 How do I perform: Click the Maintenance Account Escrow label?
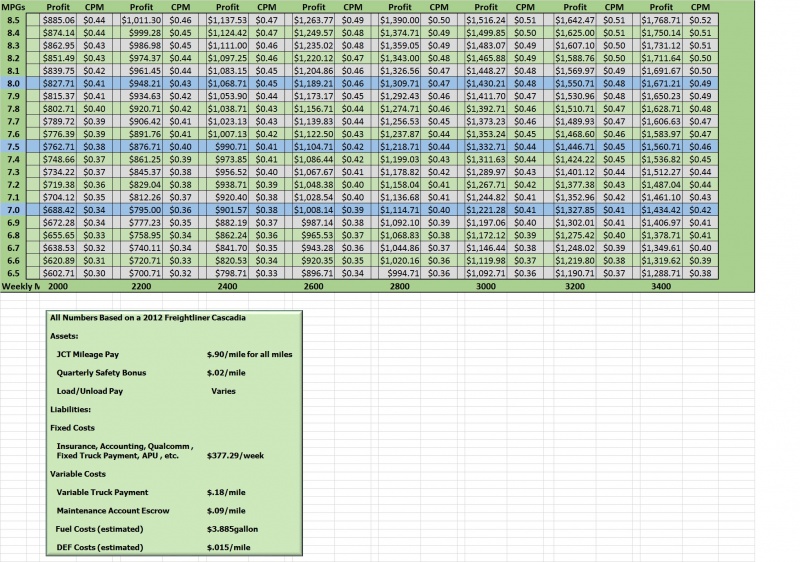click(x=113, y=510)
